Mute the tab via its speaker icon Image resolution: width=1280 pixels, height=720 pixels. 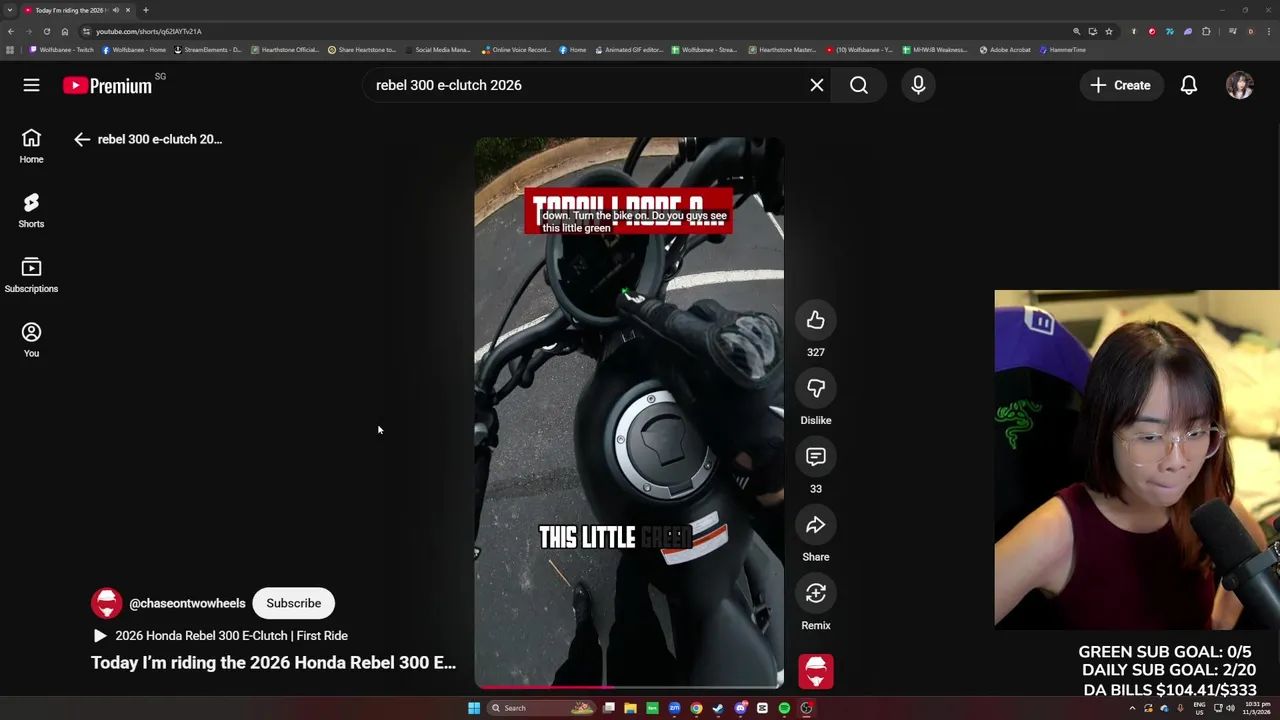coord(116,10)
